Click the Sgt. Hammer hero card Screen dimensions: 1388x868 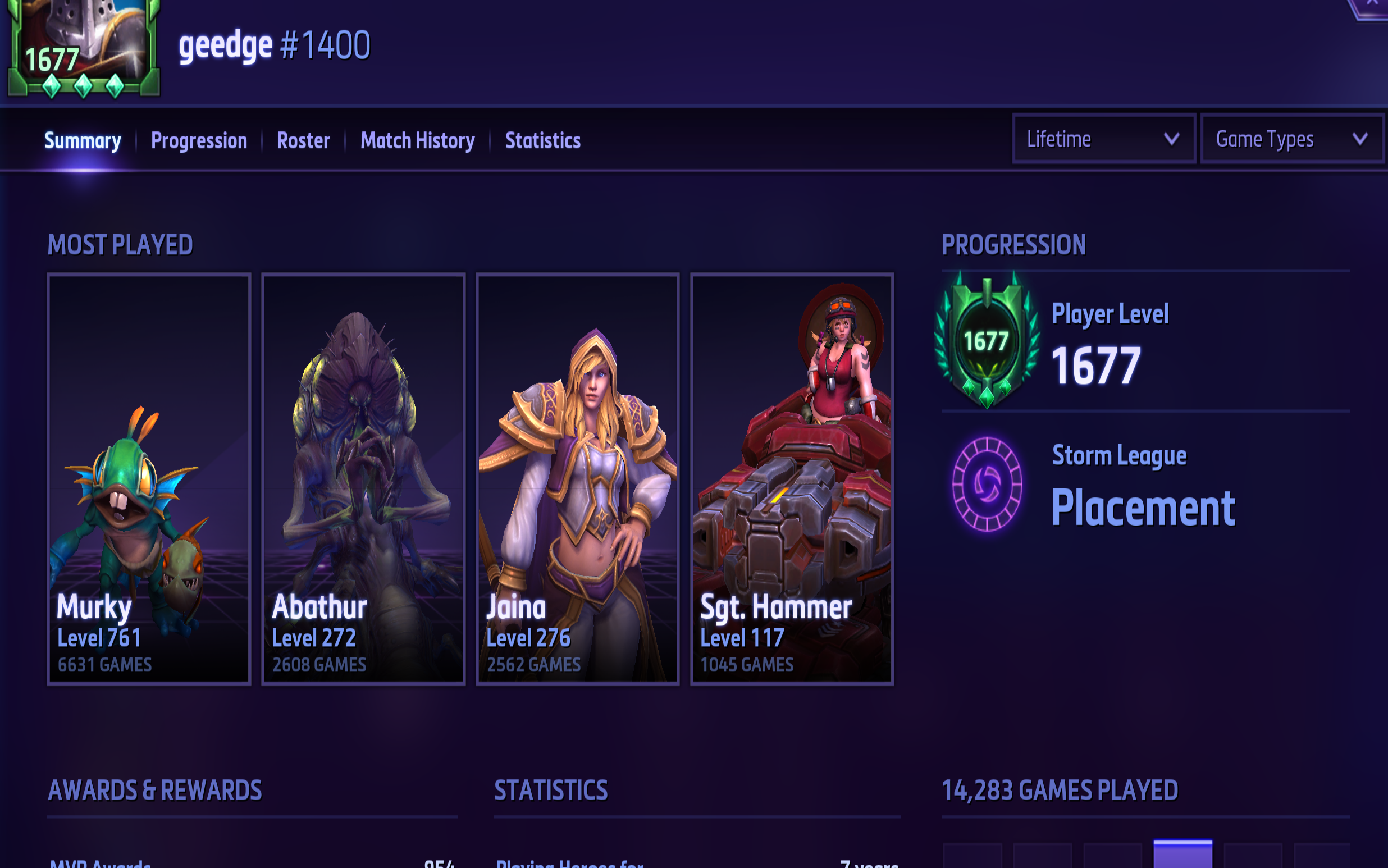[x=792, y=479]
